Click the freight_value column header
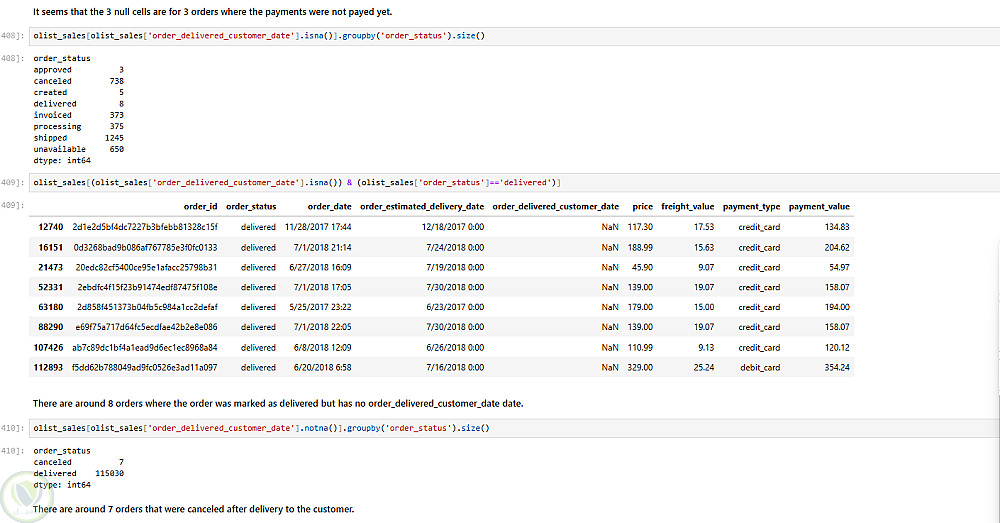 coord(687,207)
